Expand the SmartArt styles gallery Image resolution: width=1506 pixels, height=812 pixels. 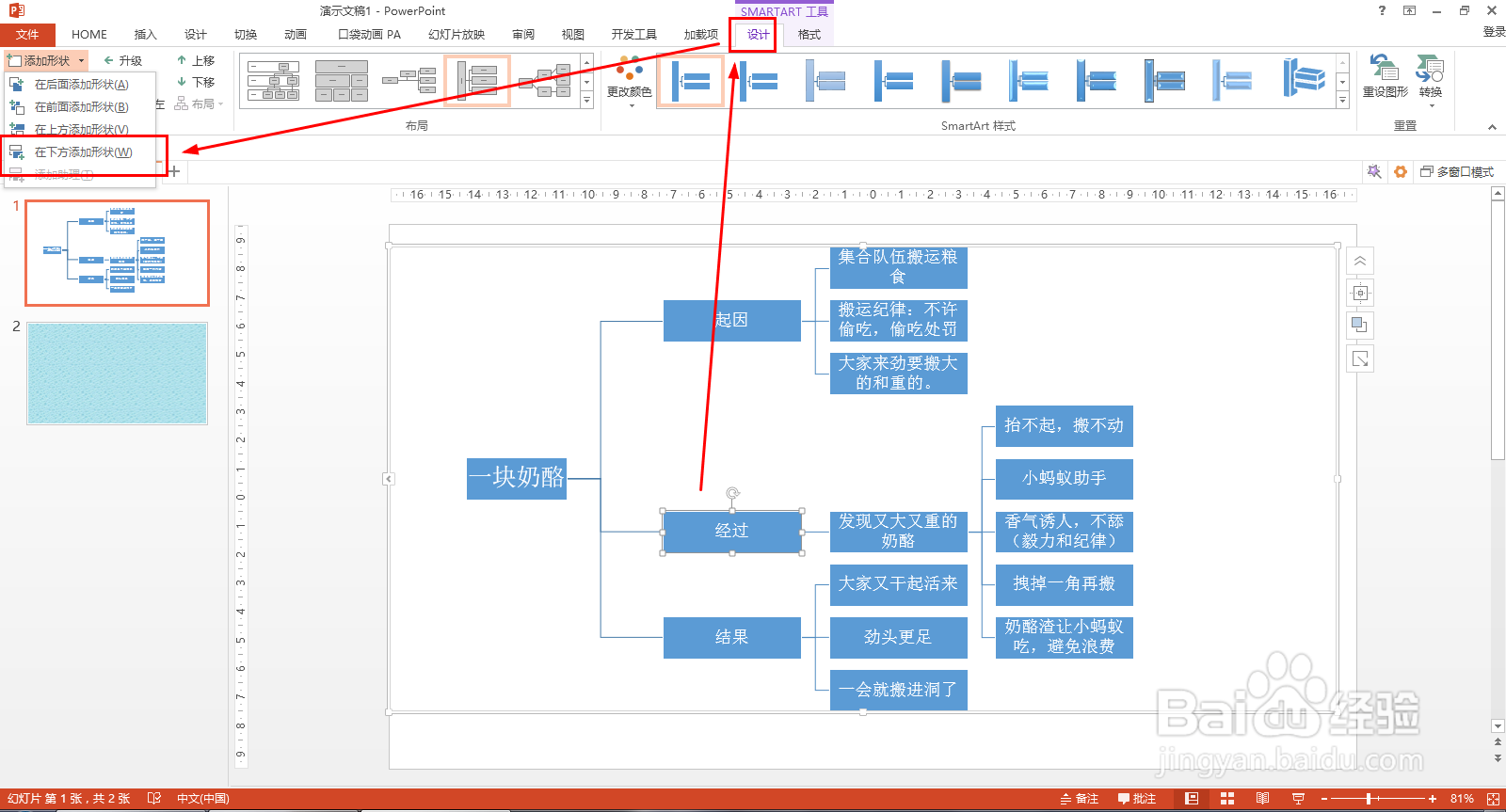point(1343,100)
